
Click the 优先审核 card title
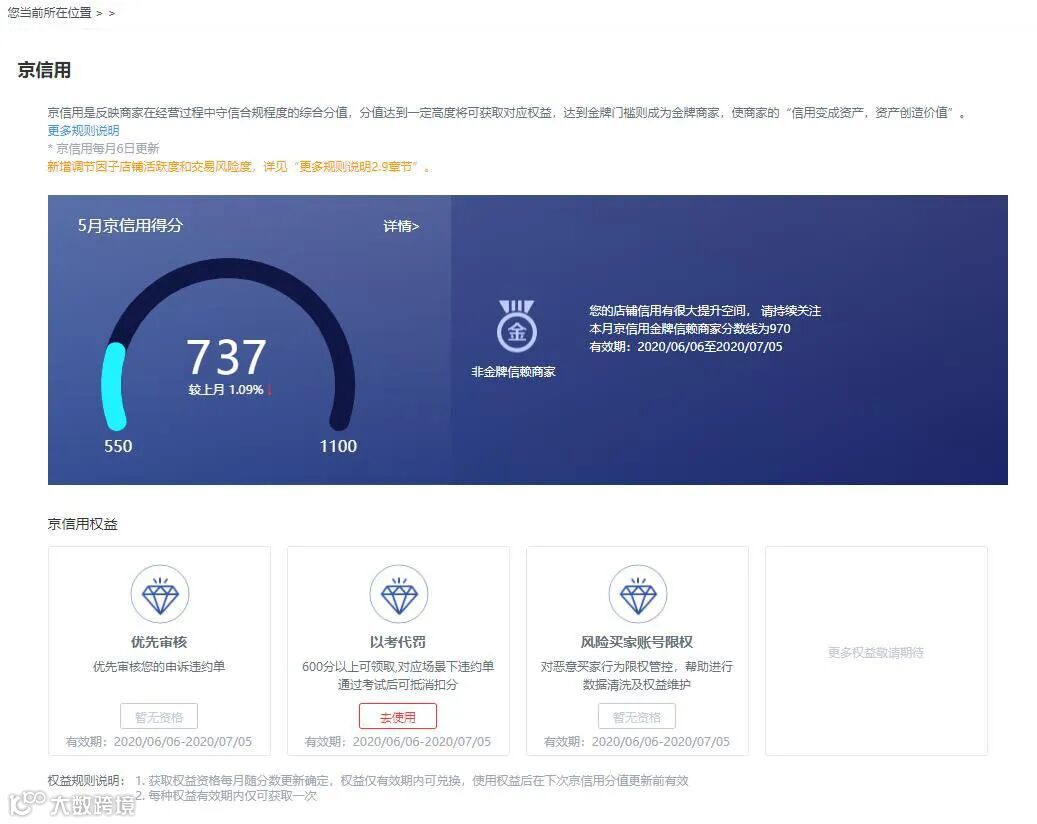tap(159, 641)
